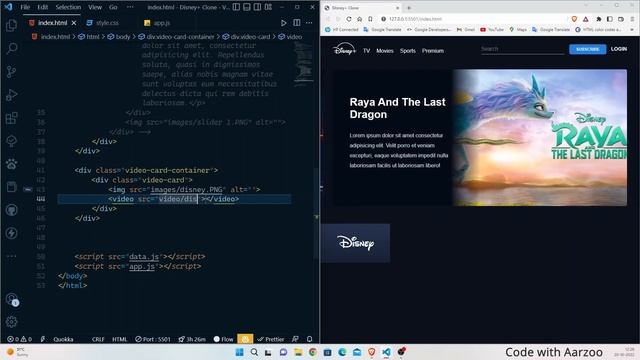Open the Windows Start menu
640x360 pixels.
[x=240, y=352]
